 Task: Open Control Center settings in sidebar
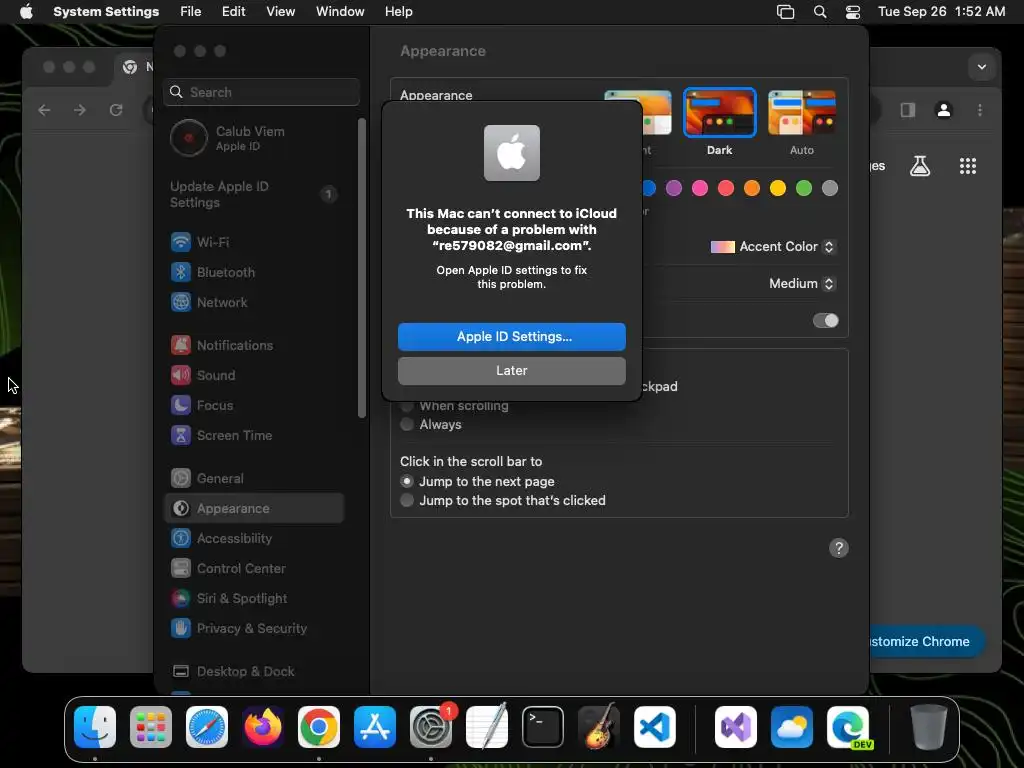tap(255, 569)
